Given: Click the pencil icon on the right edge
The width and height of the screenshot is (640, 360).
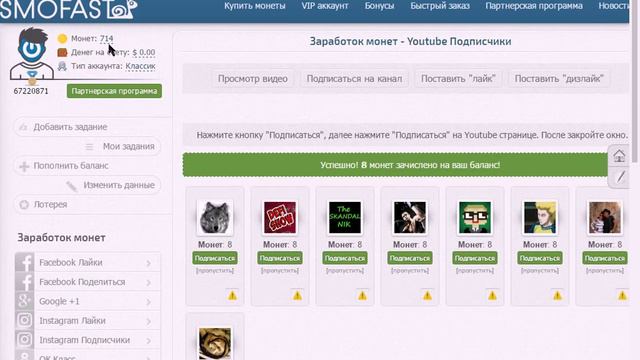Looking at the screenshot, I should click(621, 177).
